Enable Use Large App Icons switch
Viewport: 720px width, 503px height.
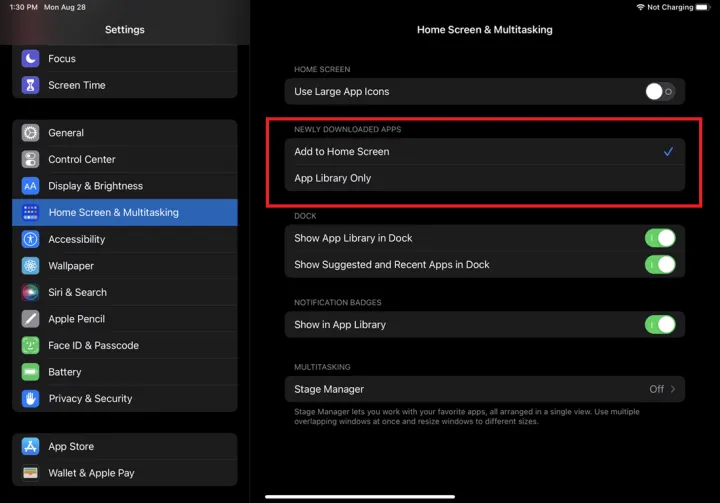point(659,92)
